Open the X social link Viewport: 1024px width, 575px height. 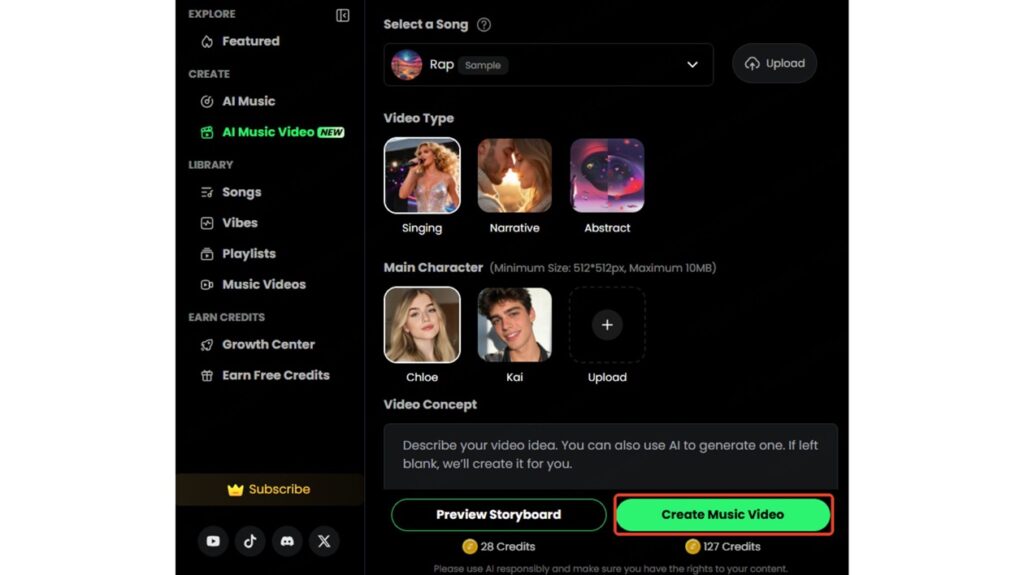(324, 541)
